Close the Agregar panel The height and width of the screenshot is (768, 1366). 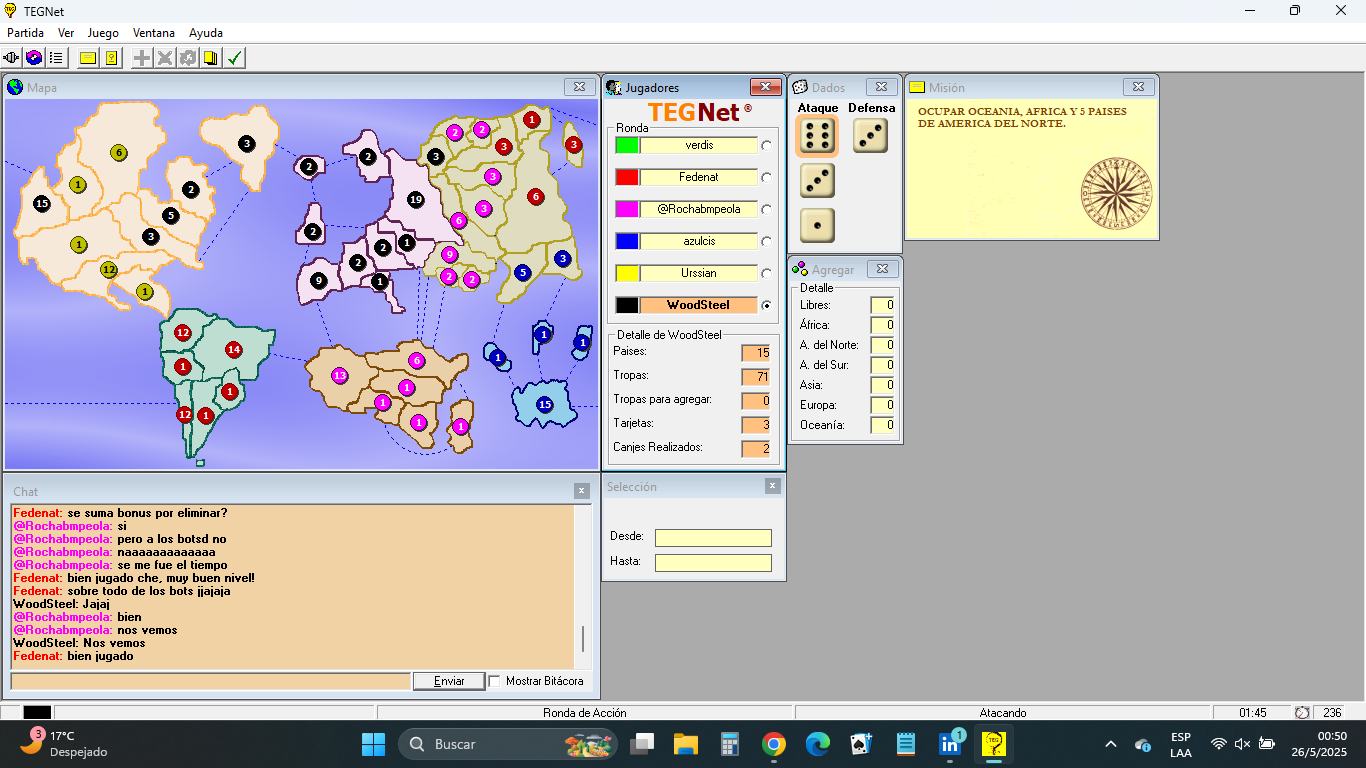tap(881, 269)
